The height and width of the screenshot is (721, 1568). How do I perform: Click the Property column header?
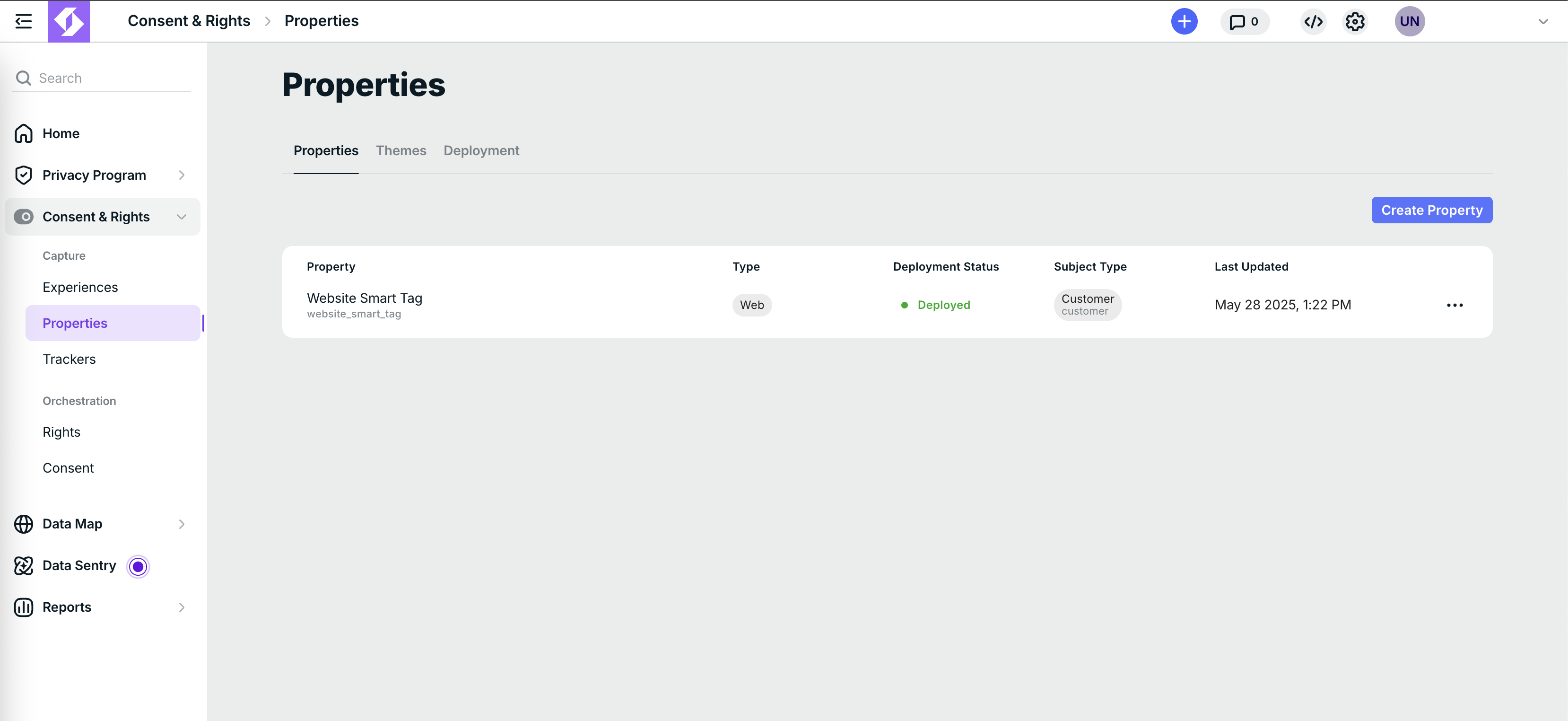pos(331,267)
